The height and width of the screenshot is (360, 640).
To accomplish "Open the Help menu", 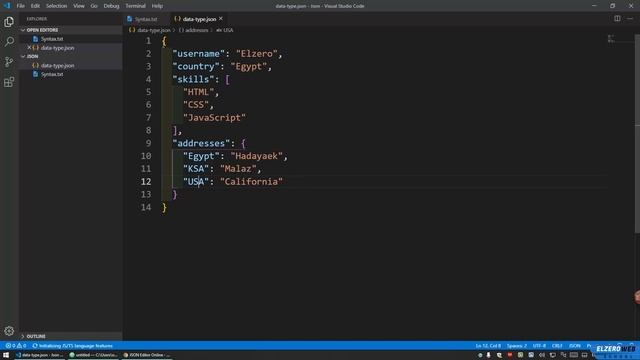I will click(157, 6).
